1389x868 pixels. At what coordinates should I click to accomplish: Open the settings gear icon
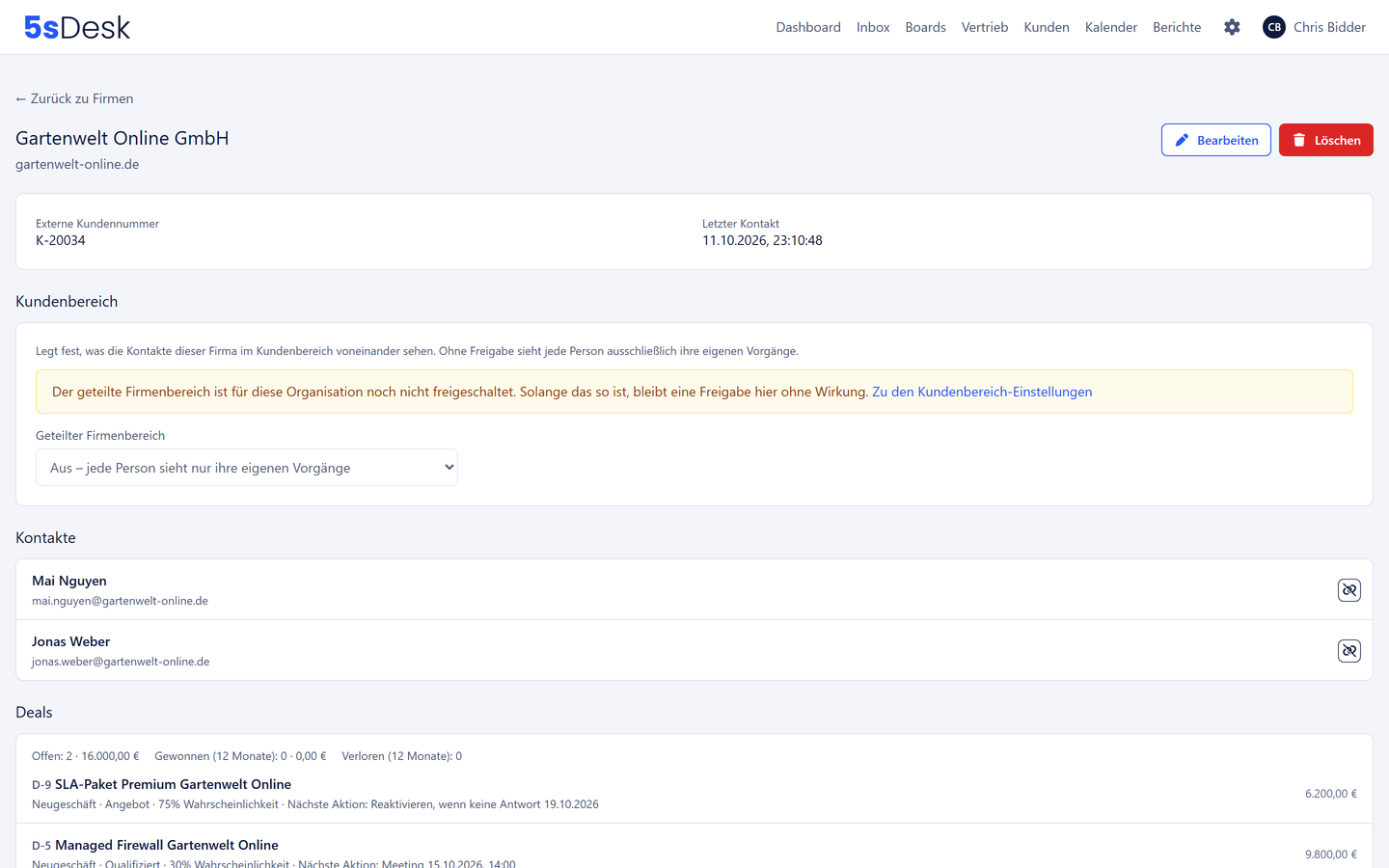pos(1232,27)
